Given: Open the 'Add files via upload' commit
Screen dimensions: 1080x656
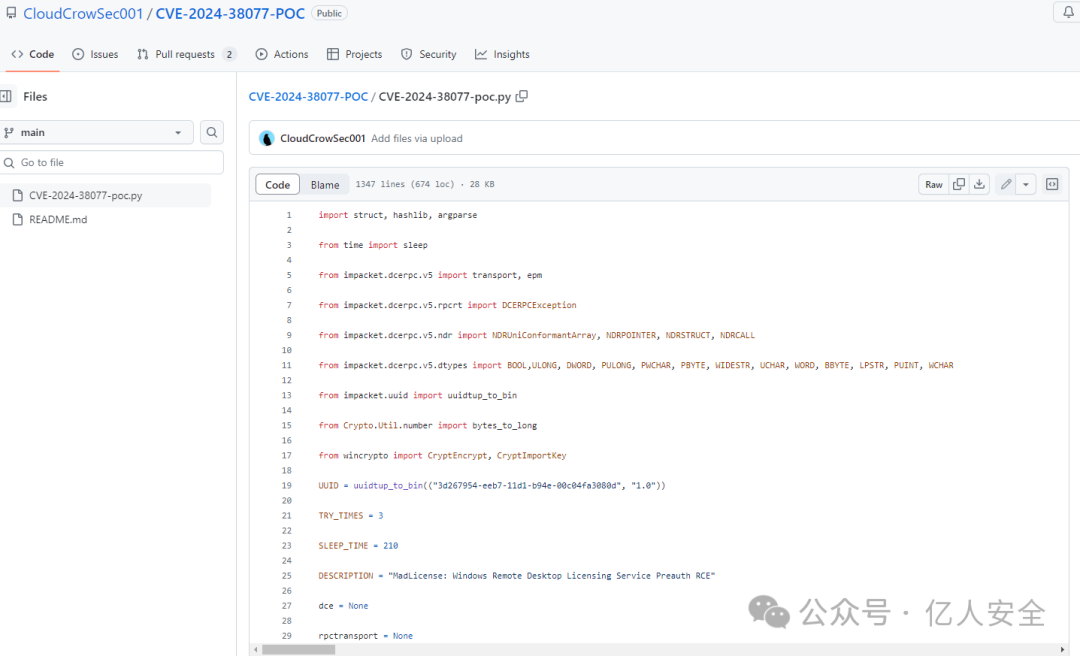Looking at the screenshot, I should (417, 139).
